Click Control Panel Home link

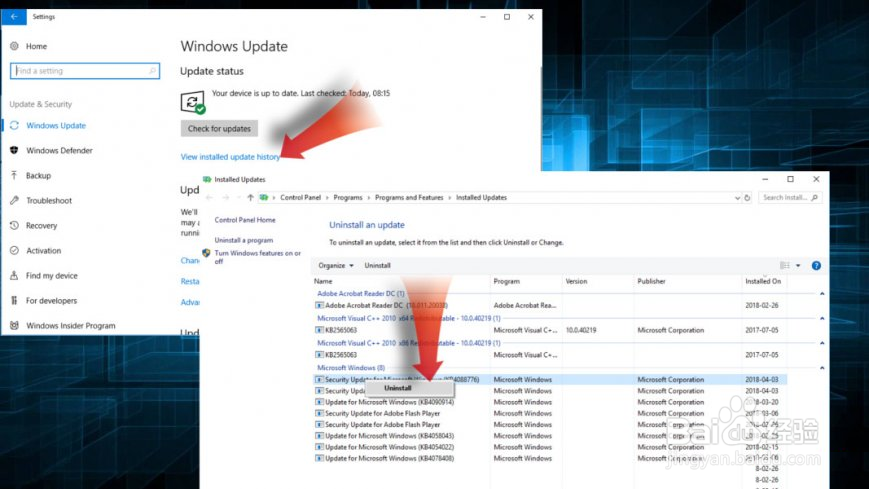[245, 220]
